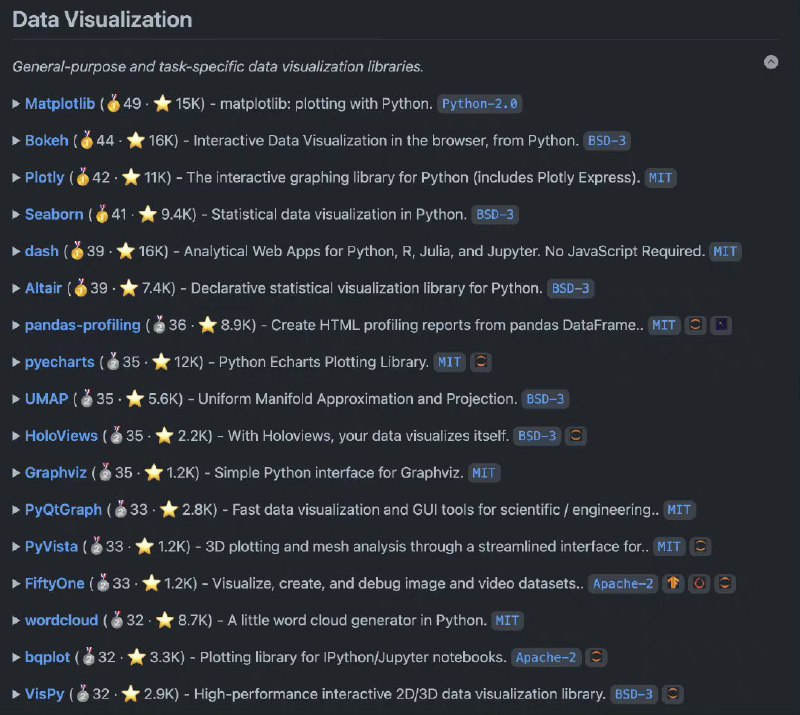Image resolution: width=800 pixels, height=715 pixels.
Task: Click the orange ring icon beside FiftyOne
Action: coord(724,583)
